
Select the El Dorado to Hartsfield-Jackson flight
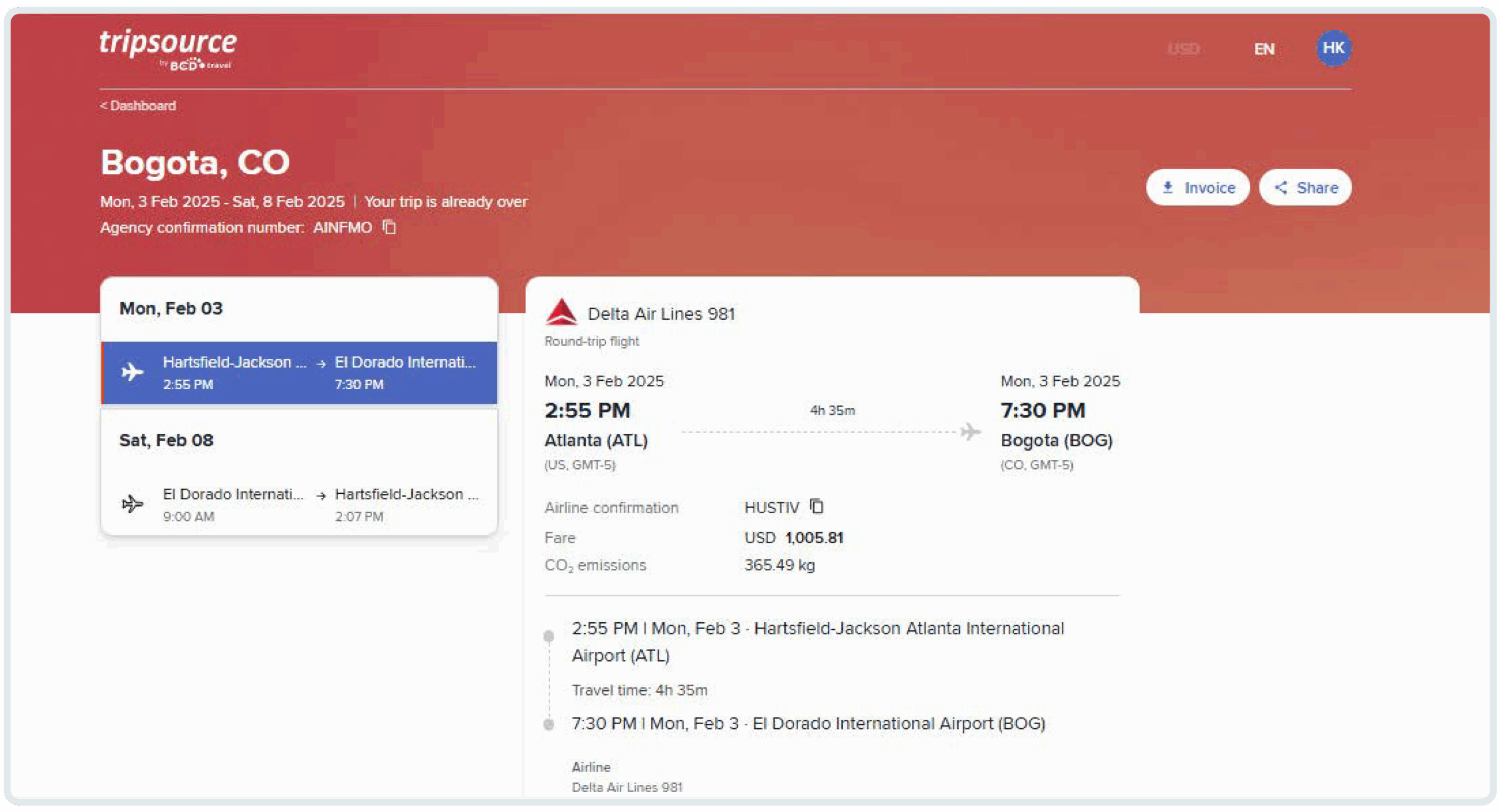coord(299,504)
